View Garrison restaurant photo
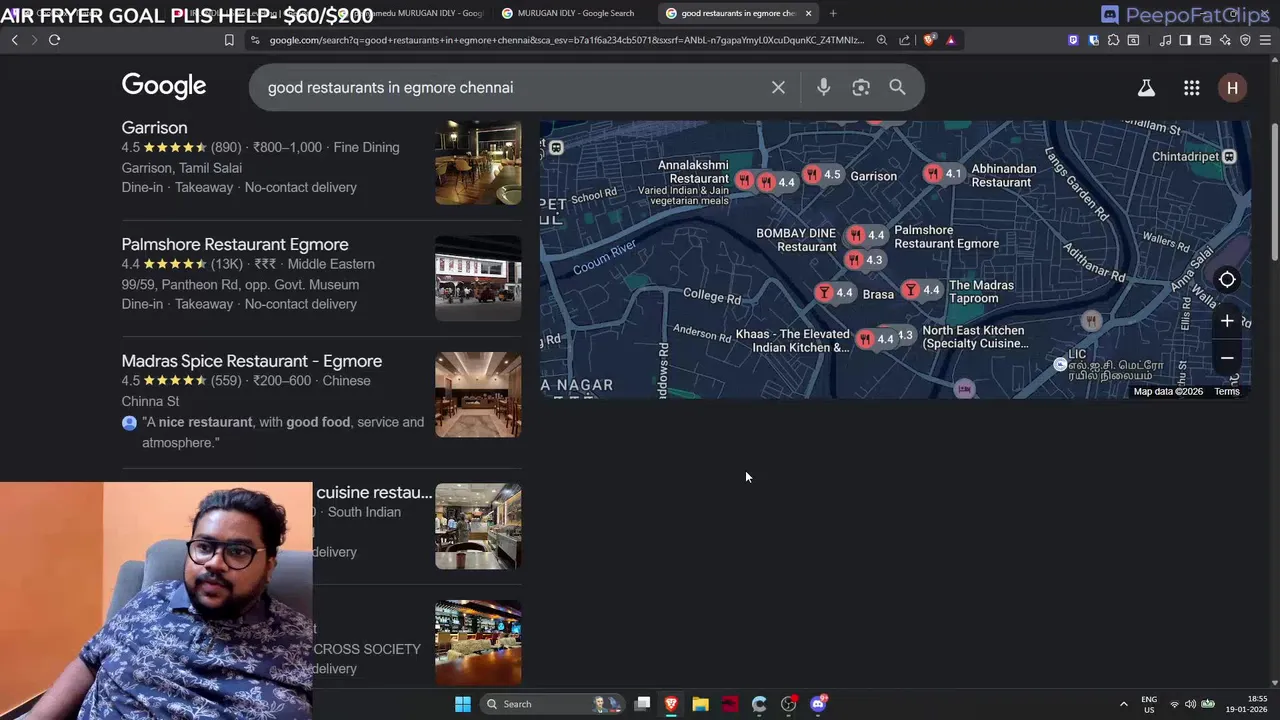The height and width of the screenshot is (720, 1280). pyautogui.click(x=478, y=162)
